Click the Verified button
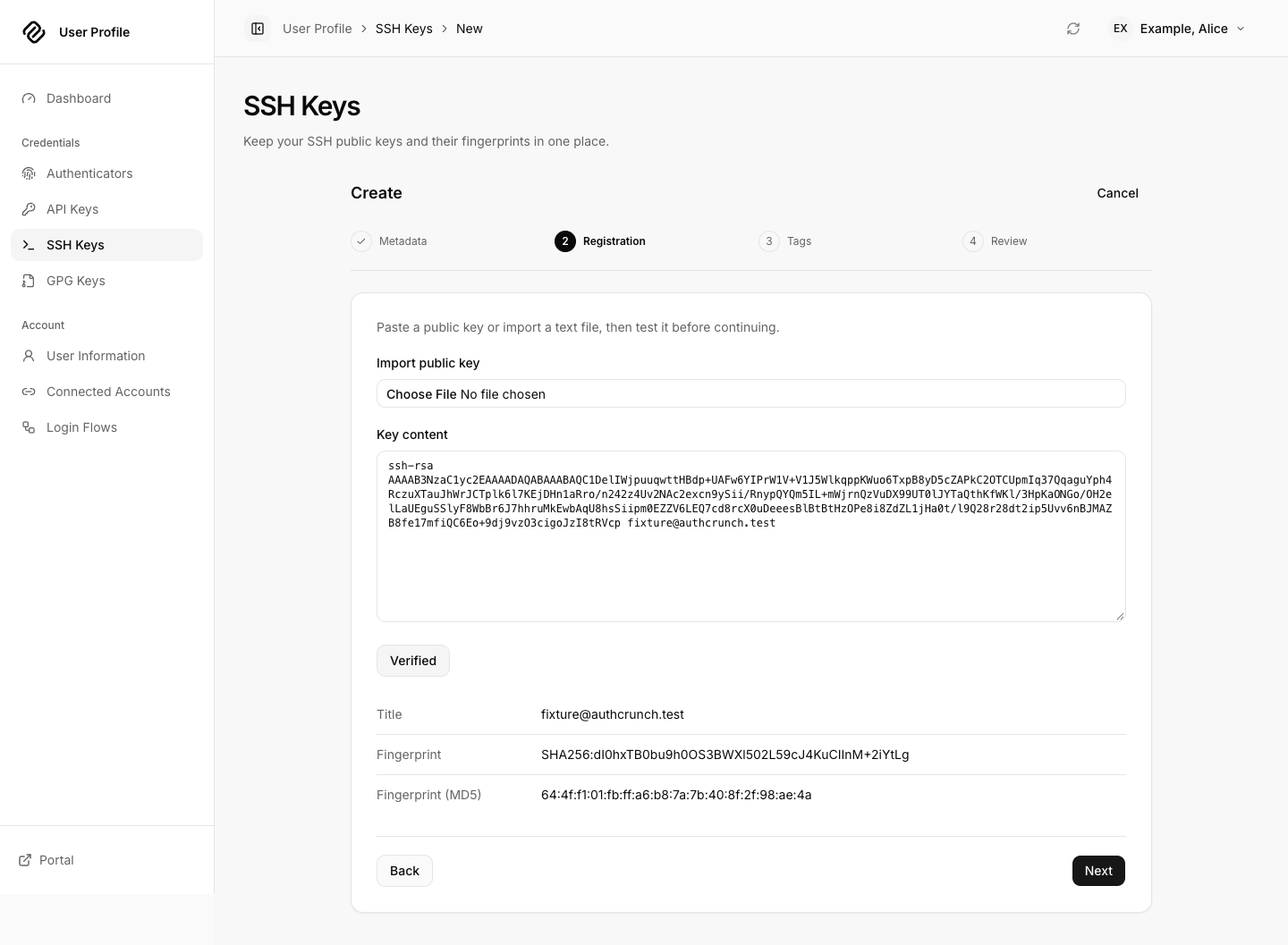 (x=413, y=661)
